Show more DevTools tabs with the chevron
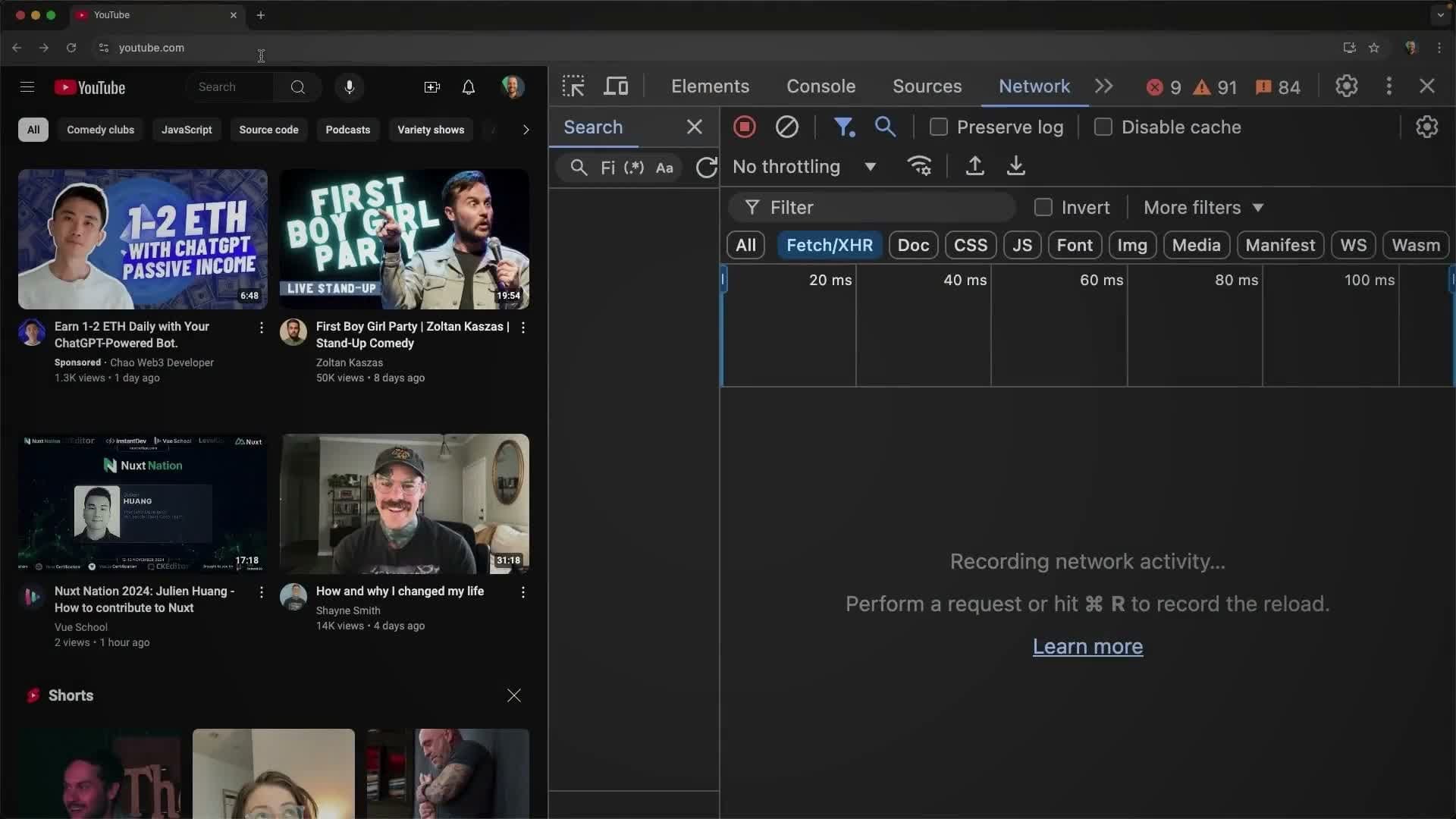Screen dimensions: 1456x819 1104,86
